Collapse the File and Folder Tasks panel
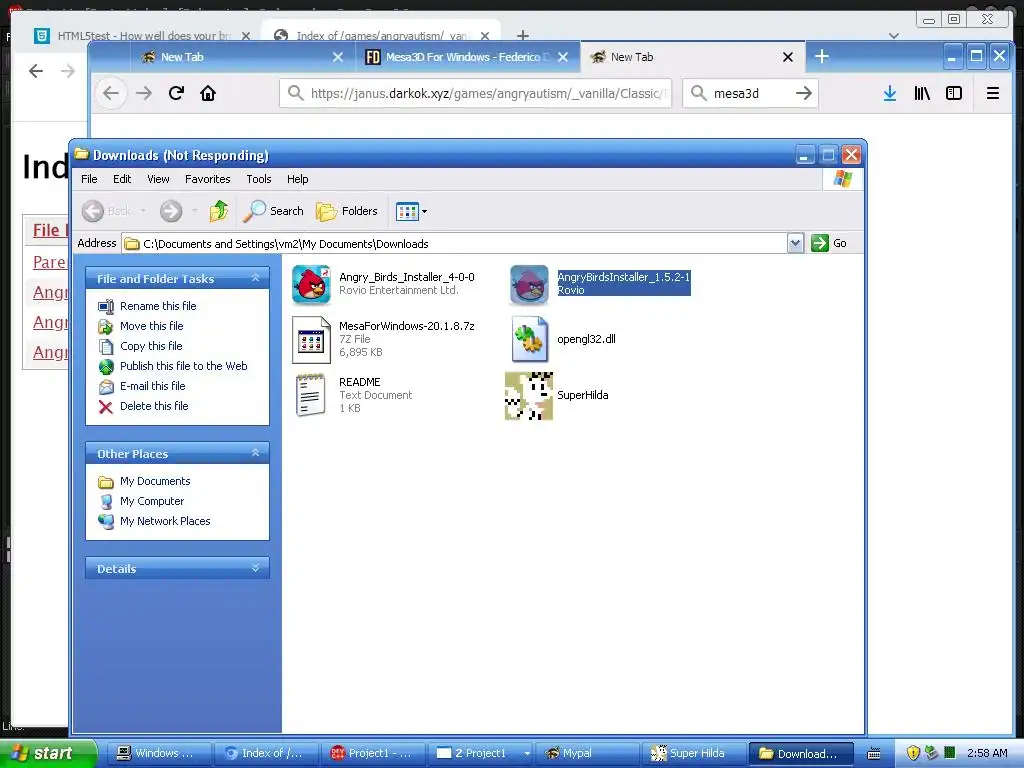 coord(255,278)
